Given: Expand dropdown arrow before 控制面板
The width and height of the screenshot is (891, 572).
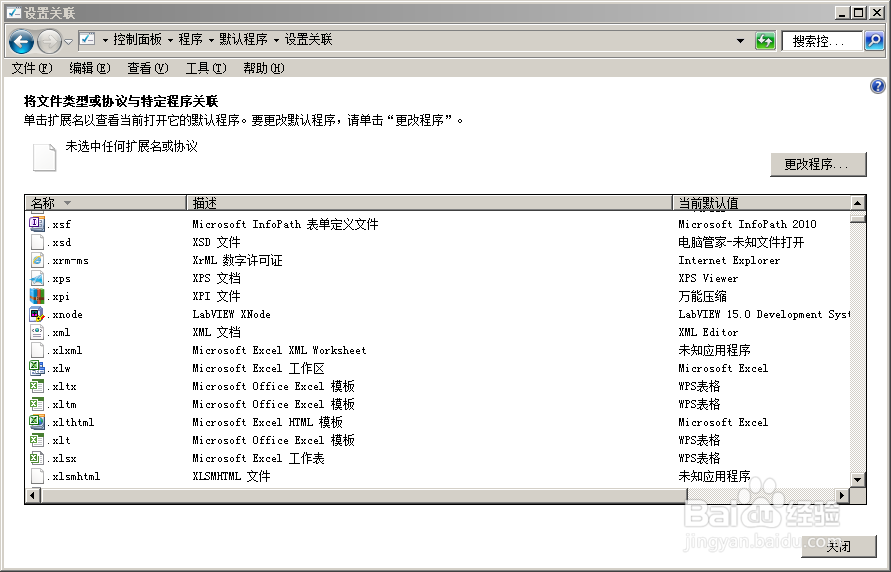Looking at the screenshot, I should pos(105,40).
